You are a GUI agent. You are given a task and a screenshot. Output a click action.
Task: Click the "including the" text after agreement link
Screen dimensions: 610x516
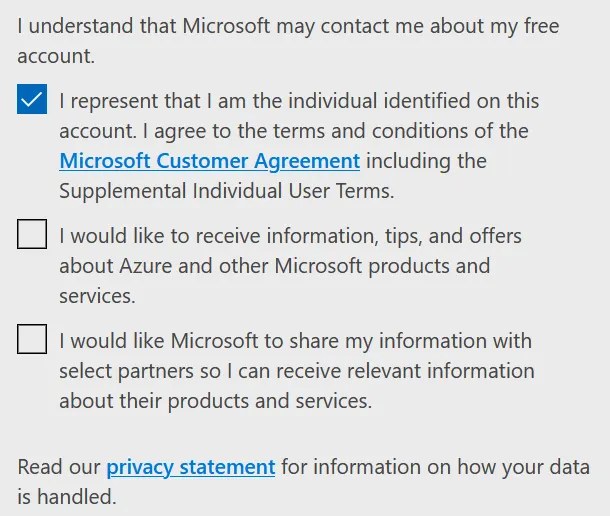point(425,161)
